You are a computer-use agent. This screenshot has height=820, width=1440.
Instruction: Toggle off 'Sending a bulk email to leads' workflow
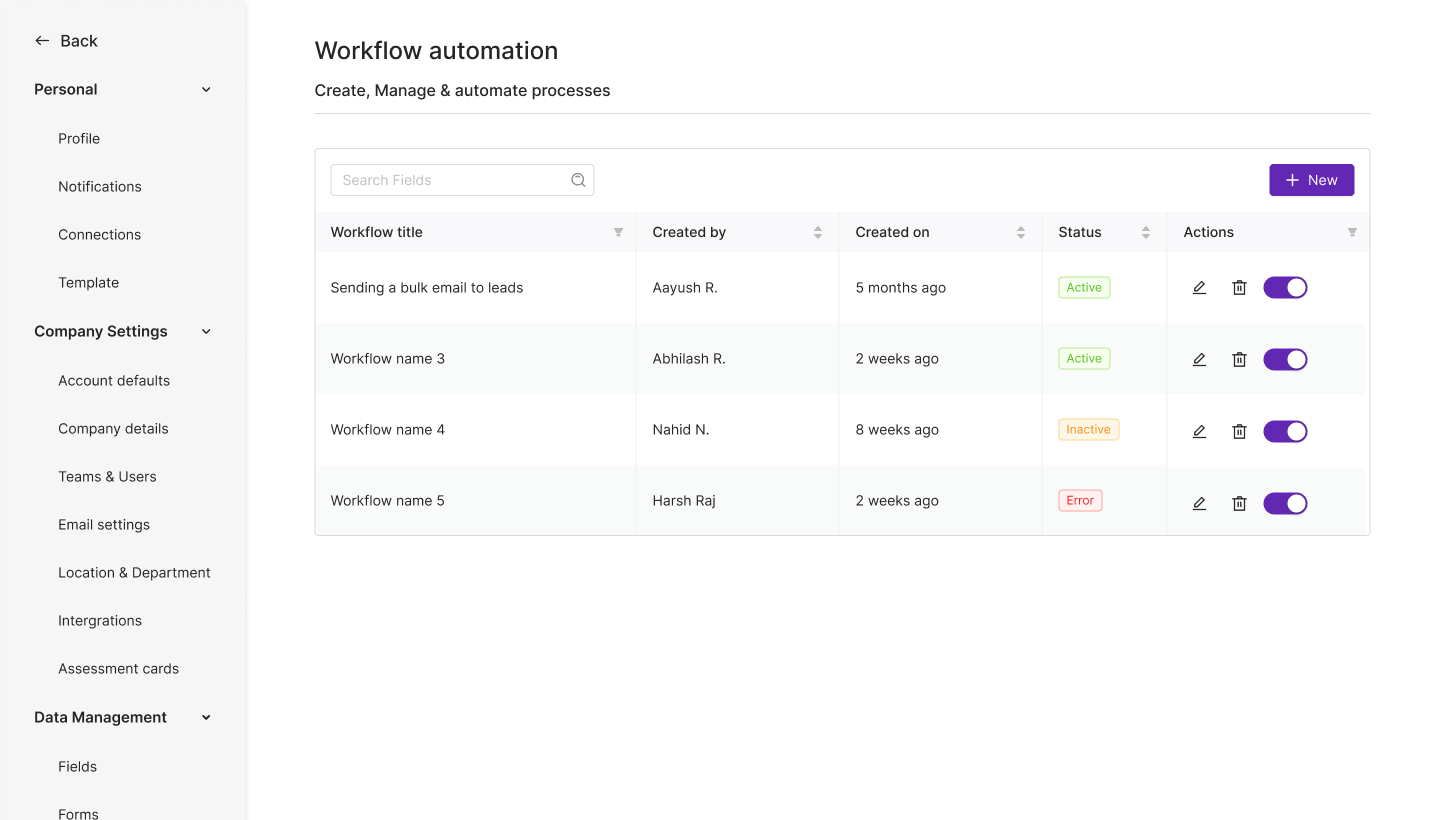click(x=1285, y=288)
